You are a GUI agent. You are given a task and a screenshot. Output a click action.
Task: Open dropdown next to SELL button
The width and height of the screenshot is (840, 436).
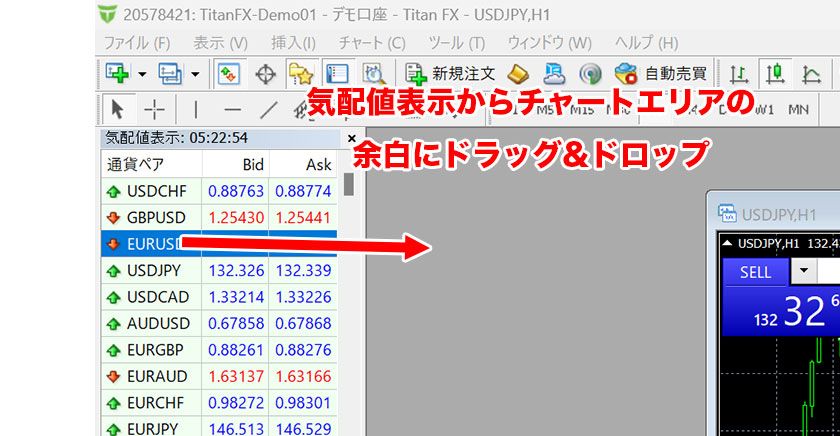coord(803,272)
